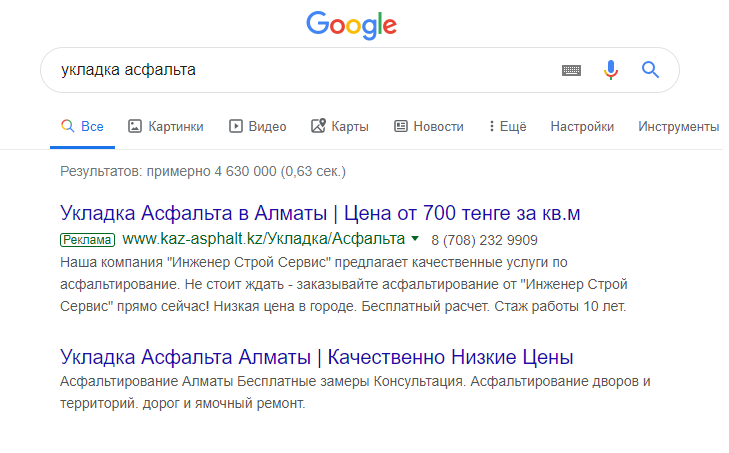Click the green Реклама ad badge
The height and width of the screenshot is (453, 729).
pos(88,240)
